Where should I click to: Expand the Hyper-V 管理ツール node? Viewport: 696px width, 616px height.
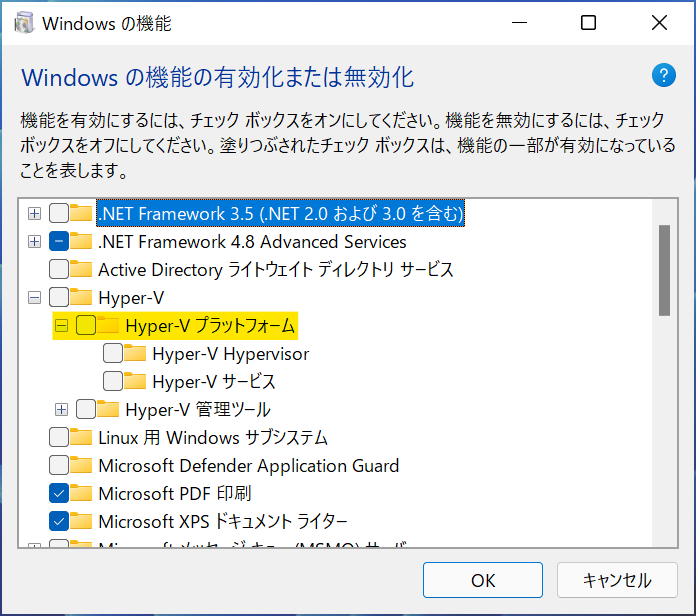61,409
